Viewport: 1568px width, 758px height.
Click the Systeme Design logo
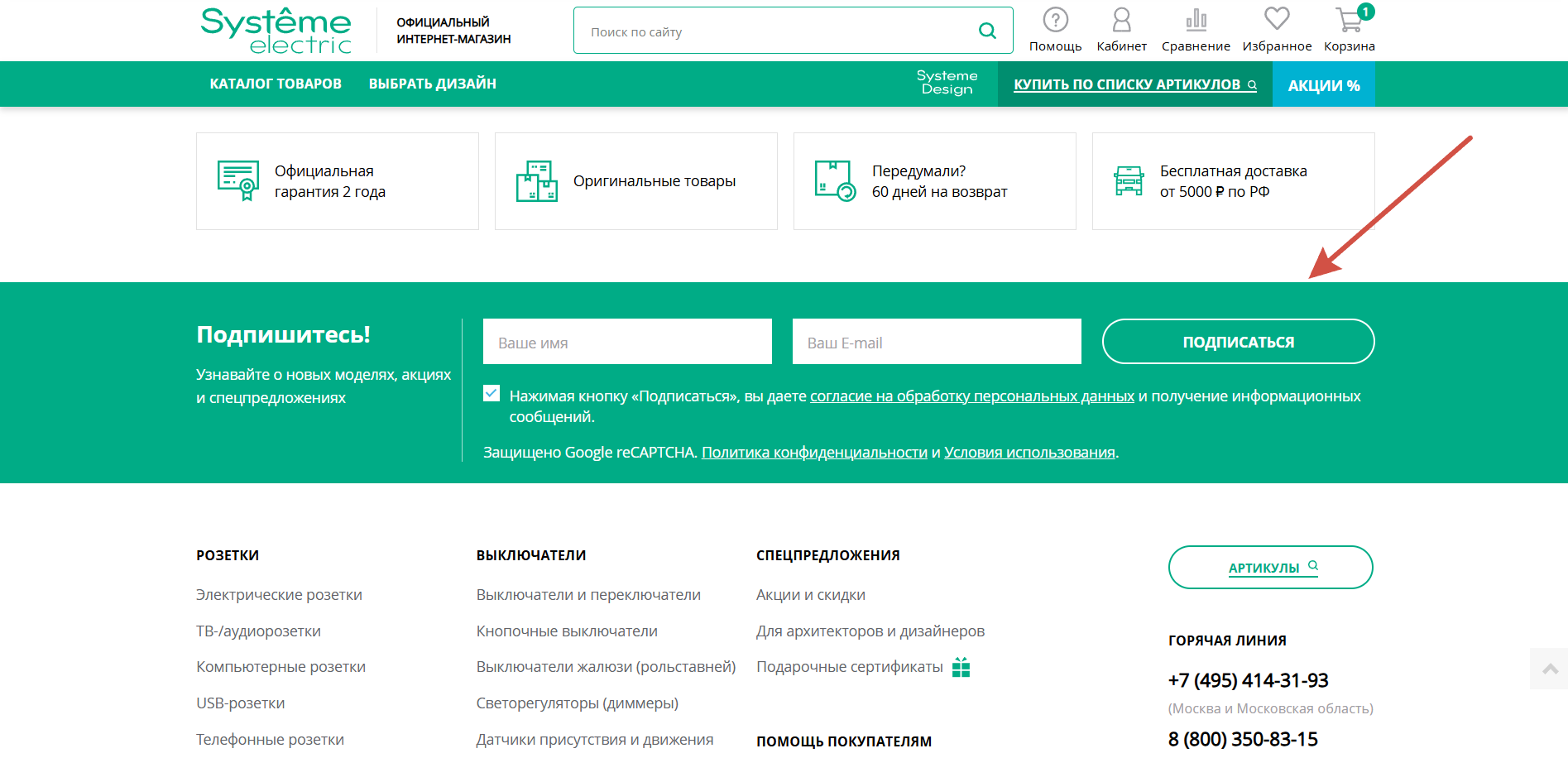(x=947, y=83)
